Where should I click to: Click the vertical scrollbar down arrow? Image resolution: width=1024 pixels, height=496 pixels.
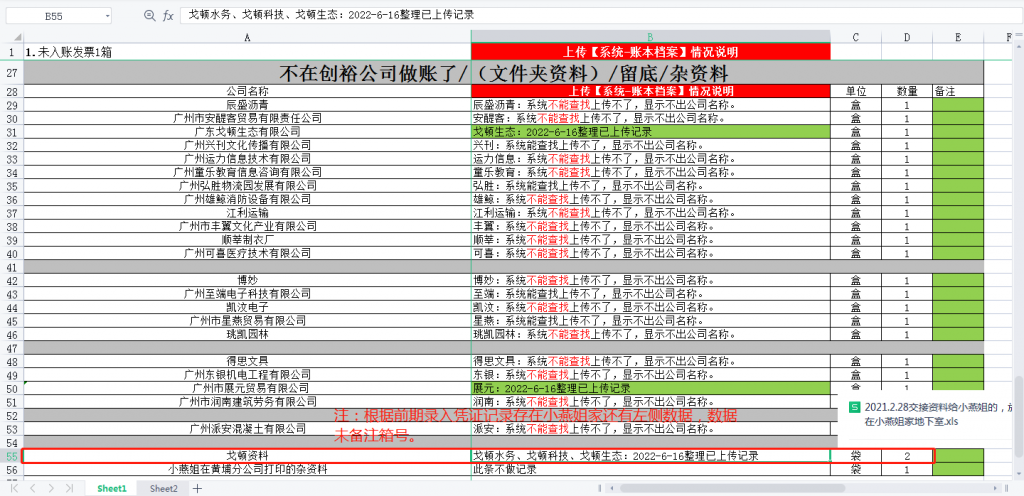tap(1017, 472)
